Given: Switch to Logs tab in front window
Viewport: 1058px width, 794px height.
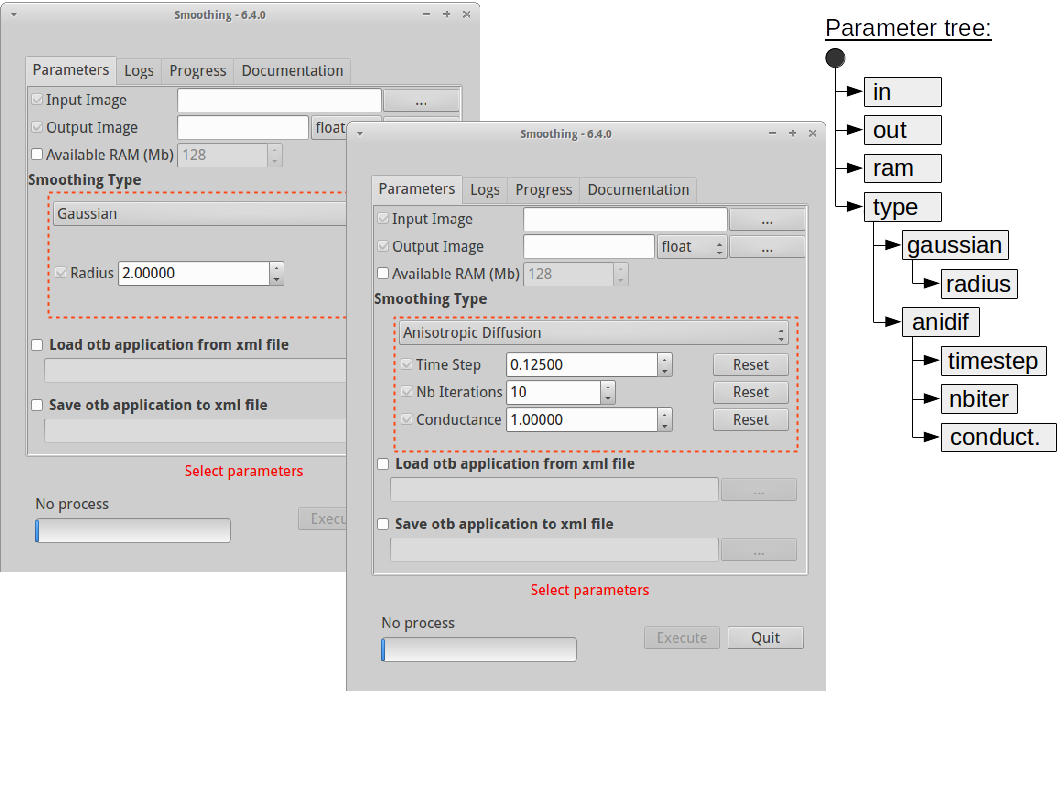Looking at the screenshot, I should 485,190.
